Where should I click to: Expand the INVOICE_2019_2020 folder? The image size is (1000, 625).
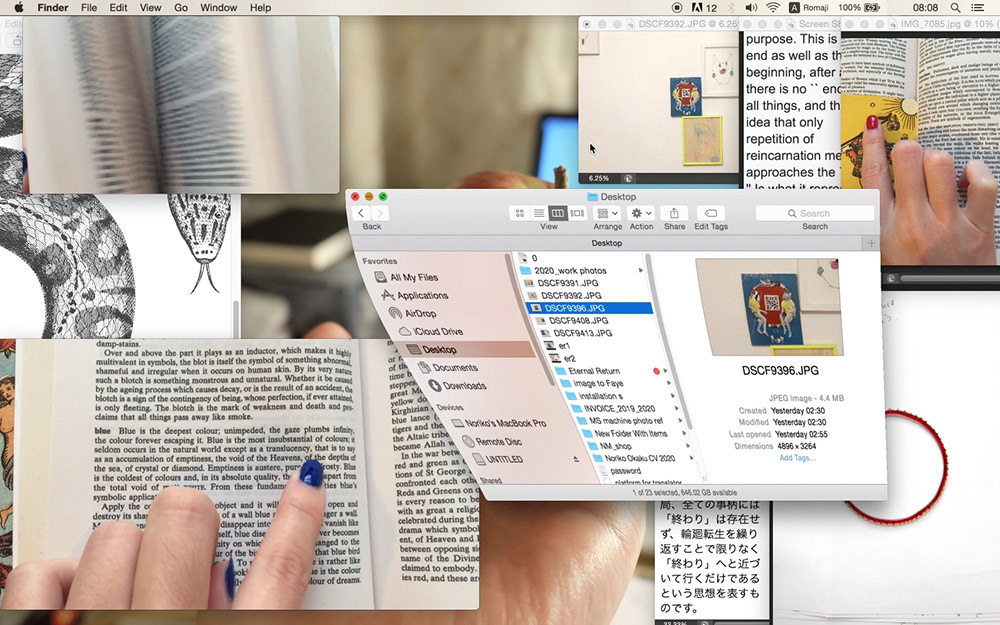coord(677,408)
